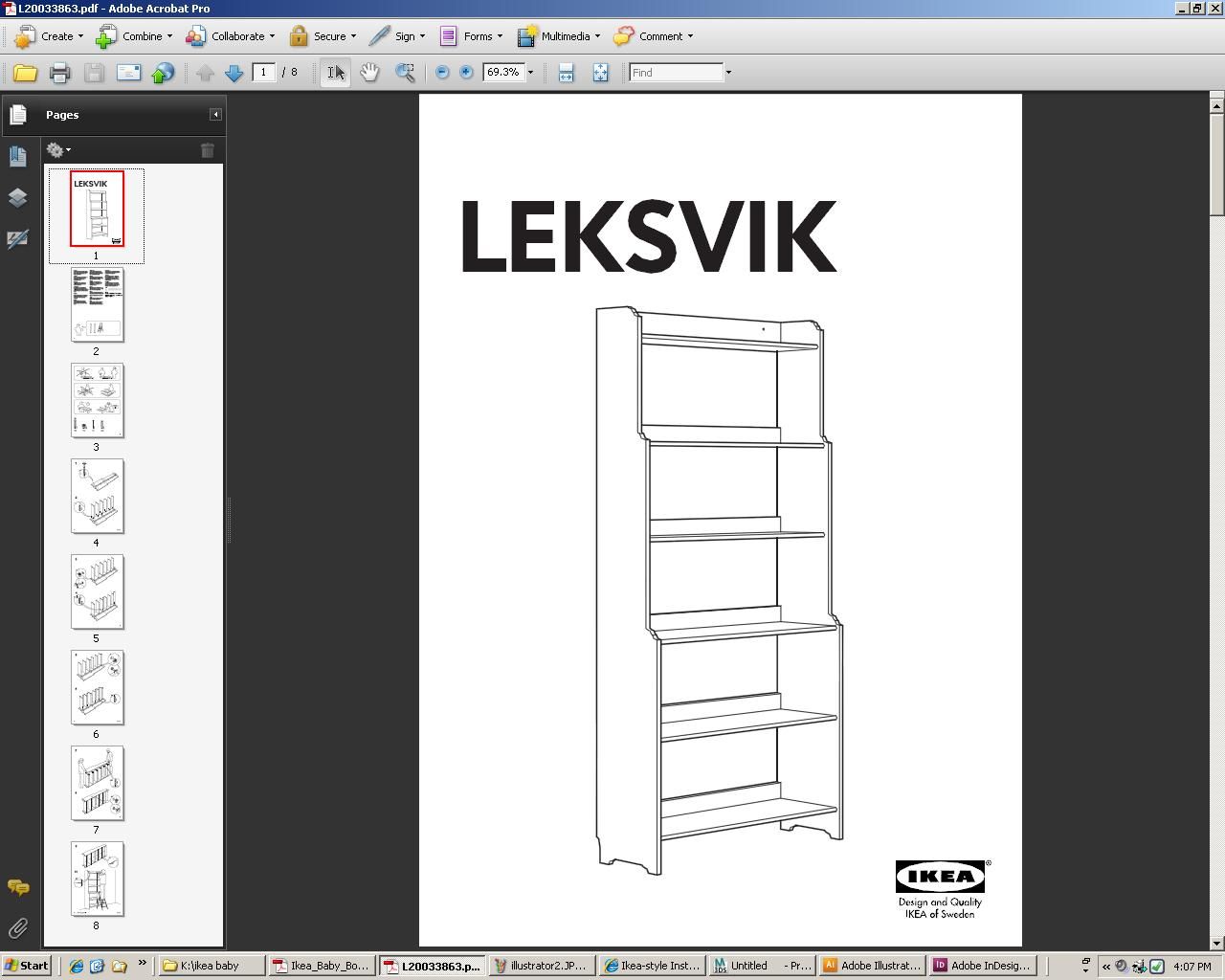
Task: Open the Multimedia menu
Action: [x=559, y=36]
